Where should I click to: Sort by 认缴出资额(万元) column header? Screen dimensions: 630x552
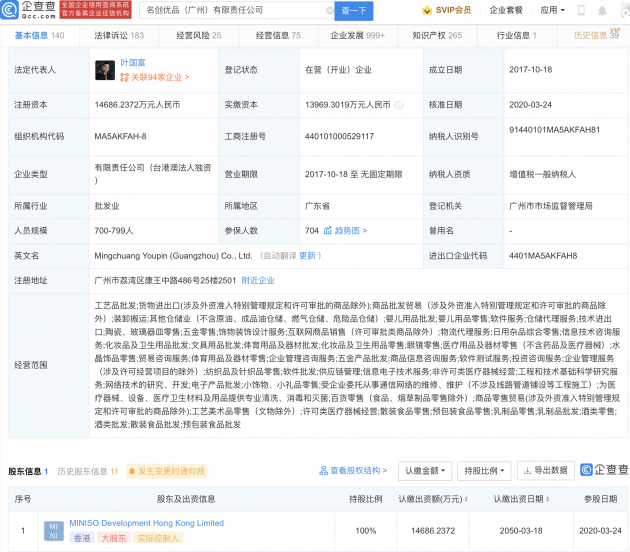click(433, 499)
